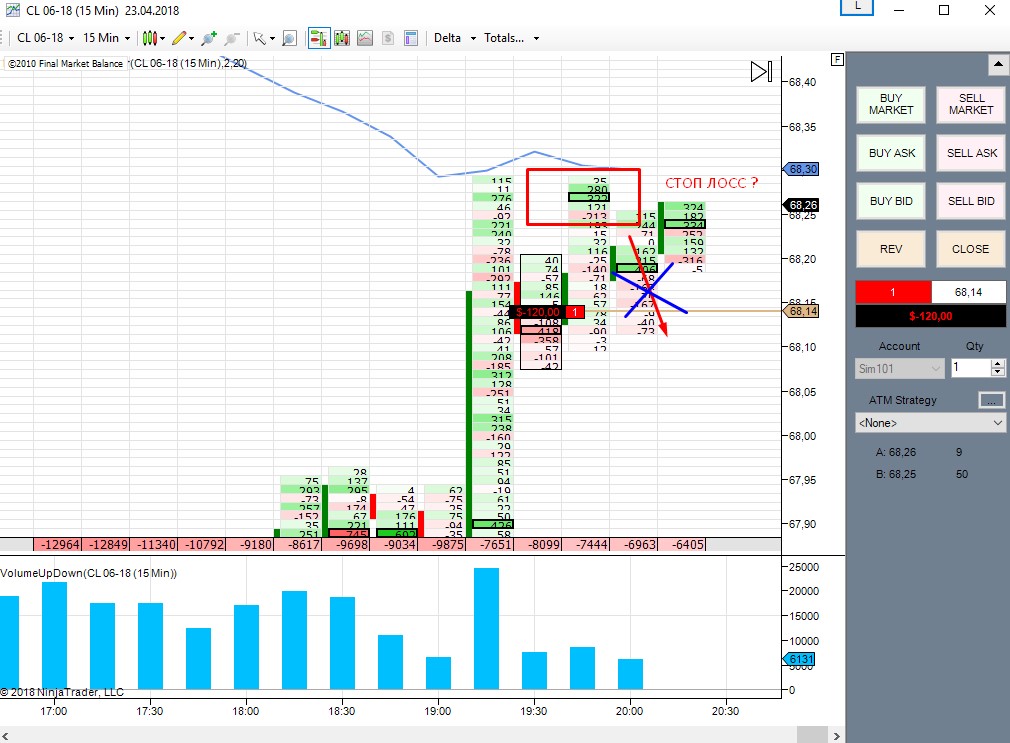Click the -9698 cumulative delta cell

click(x=347, y=545)
